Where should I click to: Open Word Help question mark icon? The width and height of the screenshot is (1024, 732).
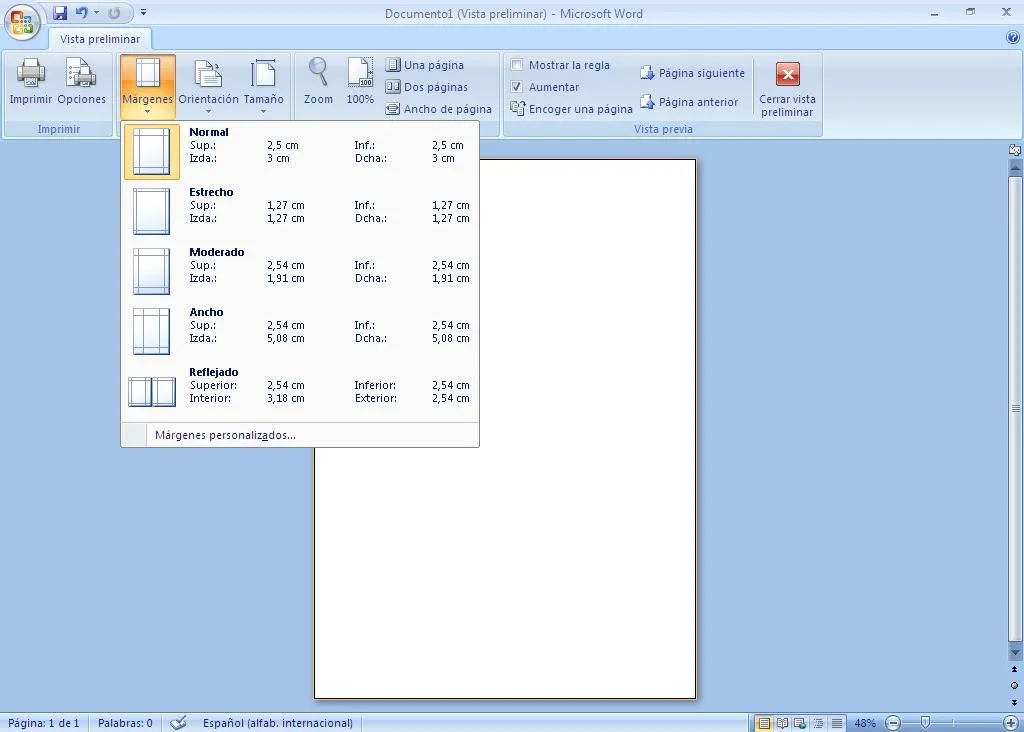tap(1013, 38)
